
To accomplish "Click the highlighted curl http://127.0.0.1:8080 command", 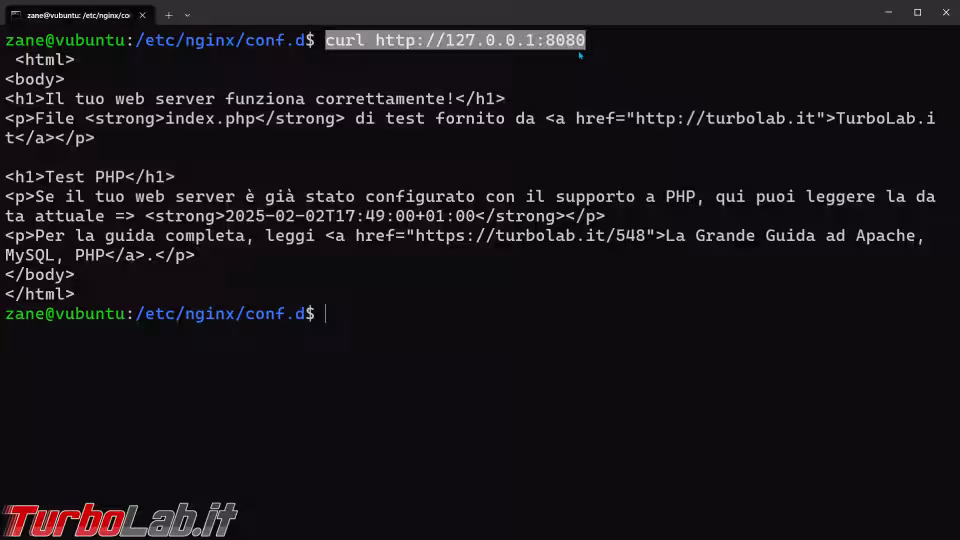I will (x=455, y=40).
